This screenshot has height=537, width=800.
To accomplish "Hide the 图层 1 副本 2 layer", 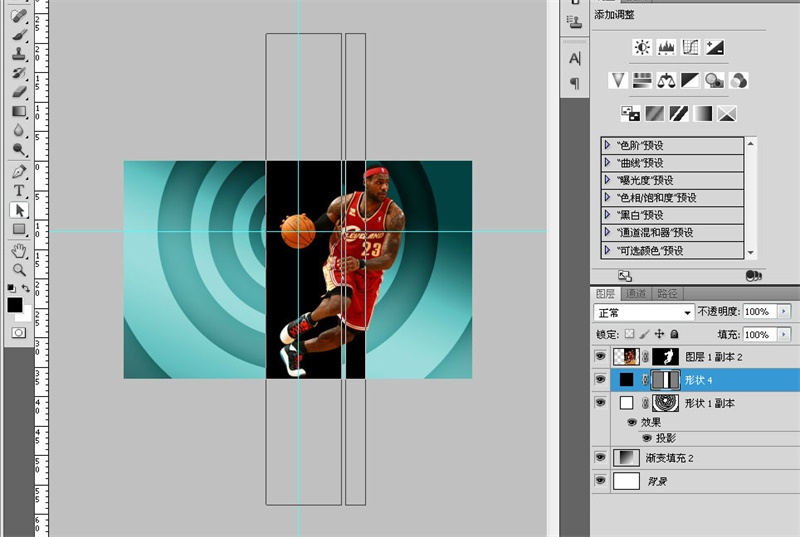I will coord(600,356).
